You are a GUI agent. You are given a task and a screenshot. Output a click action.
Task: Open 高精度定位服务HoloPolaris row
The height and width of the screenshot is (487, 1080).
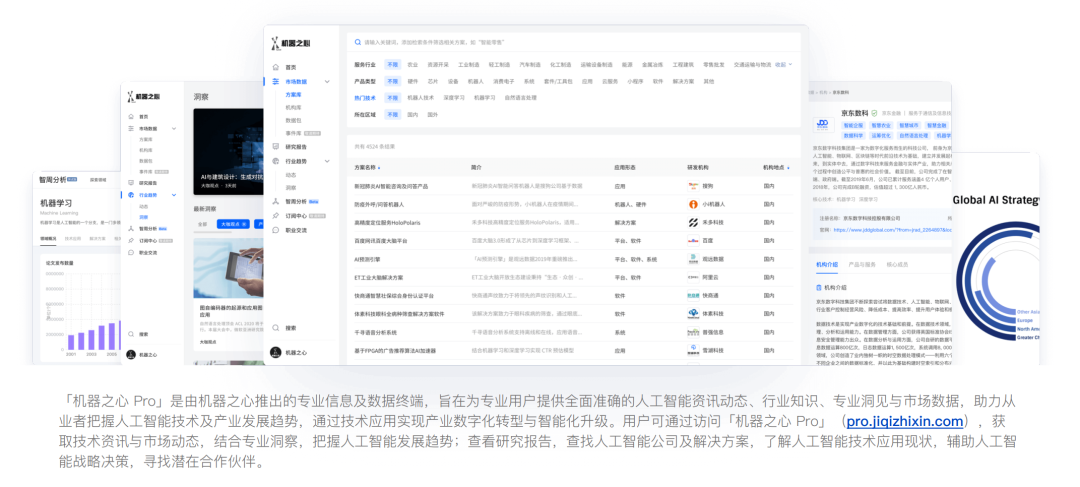[x=573, y=222]
